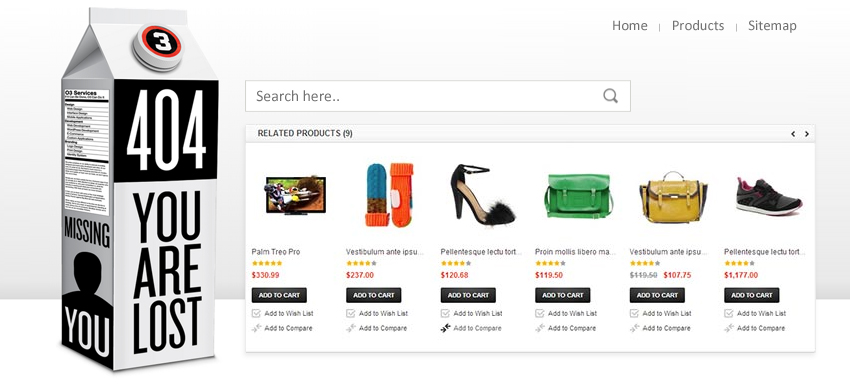The image size is (850, 384).
Task: Show next related products with right arrow
Action: coord(807,133)
